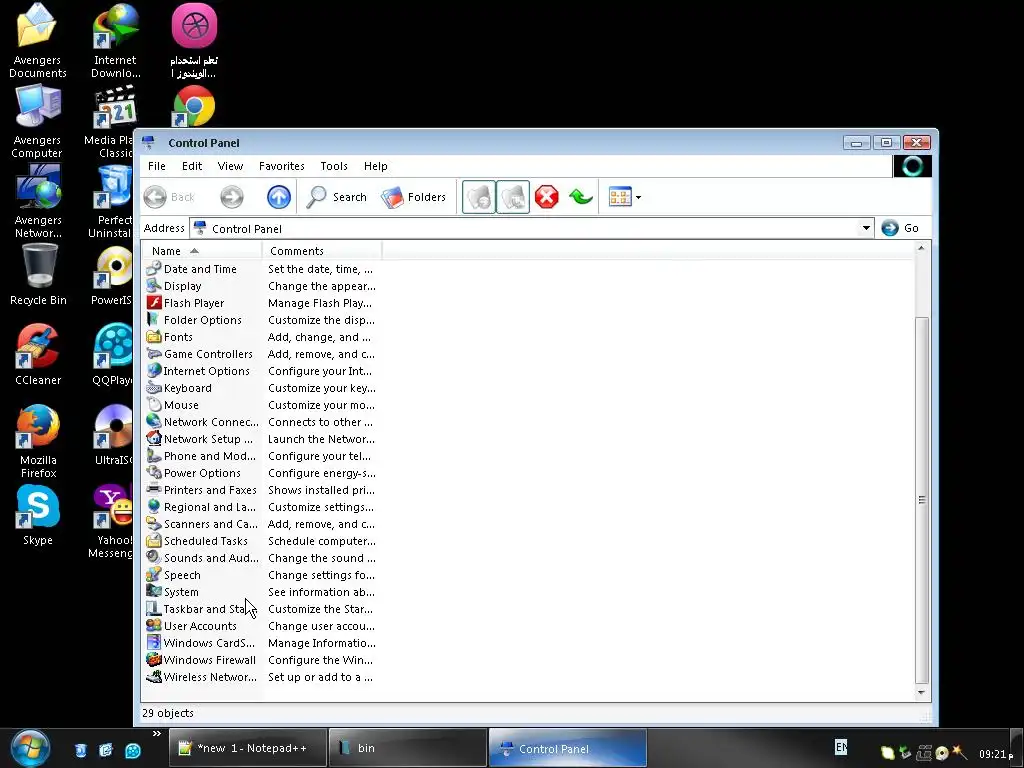Click the Up one level toolbar arrow

279,197
